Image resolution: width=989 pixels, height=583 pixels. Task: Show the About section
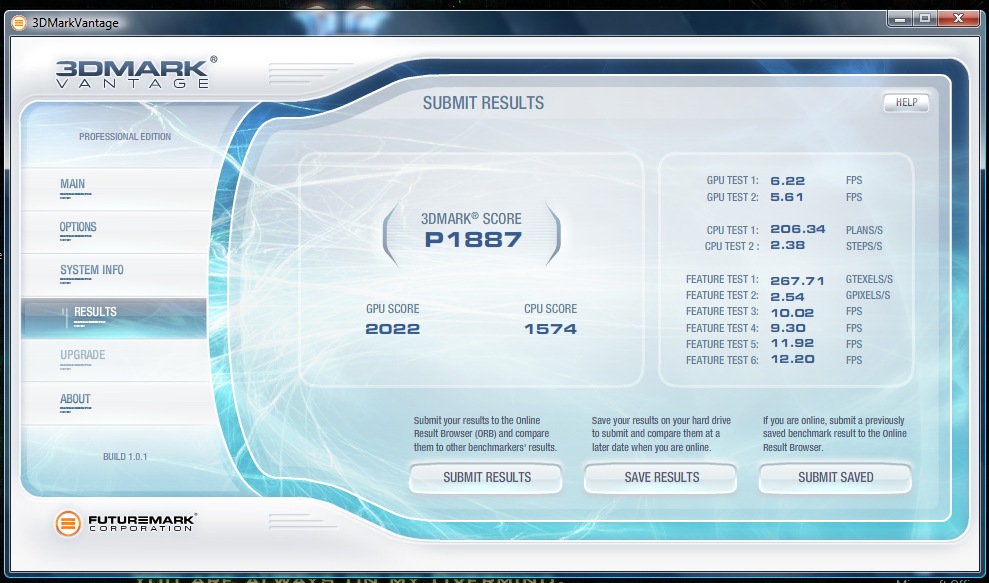pos(114,403)
